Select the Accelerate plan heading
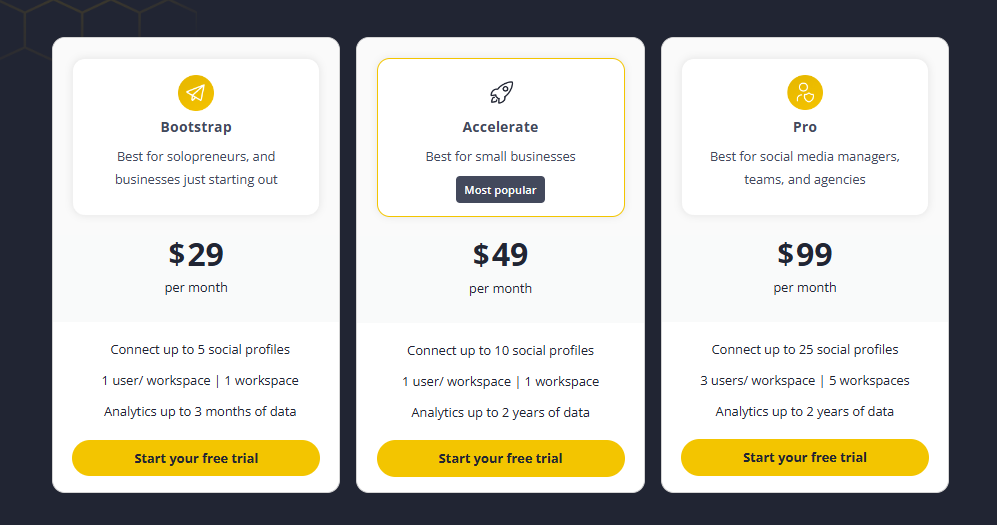Image resolution: width=997 pixels, height=525 pixels. [x=500, y=127]
